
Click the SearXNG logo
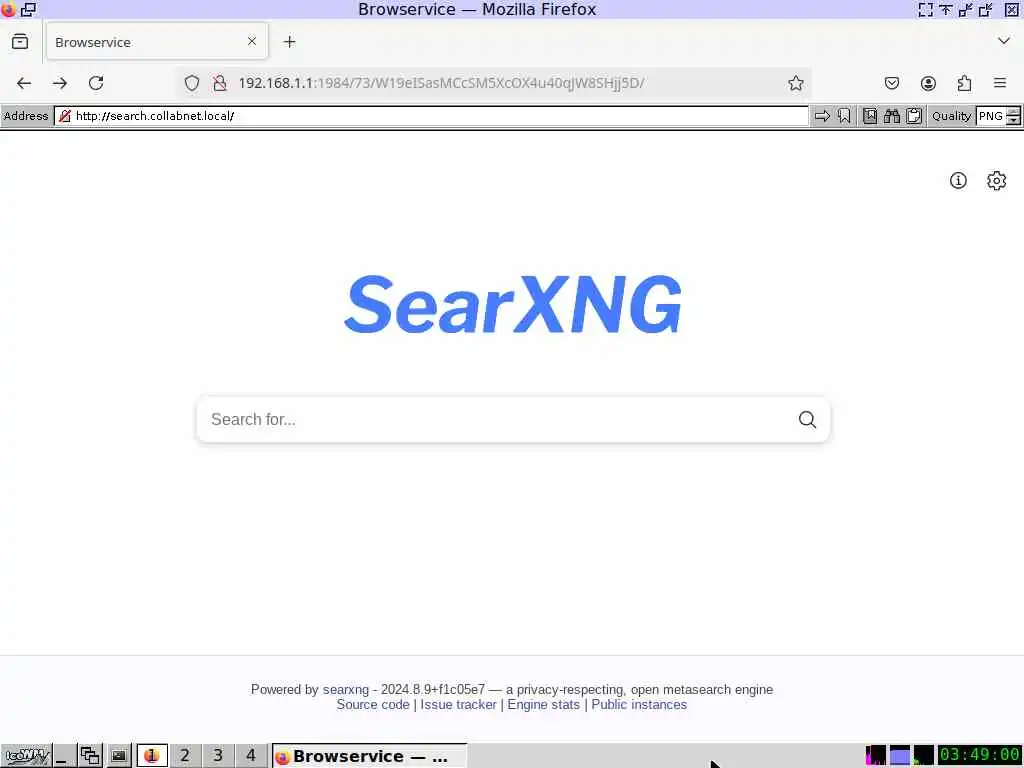[513, 304]
